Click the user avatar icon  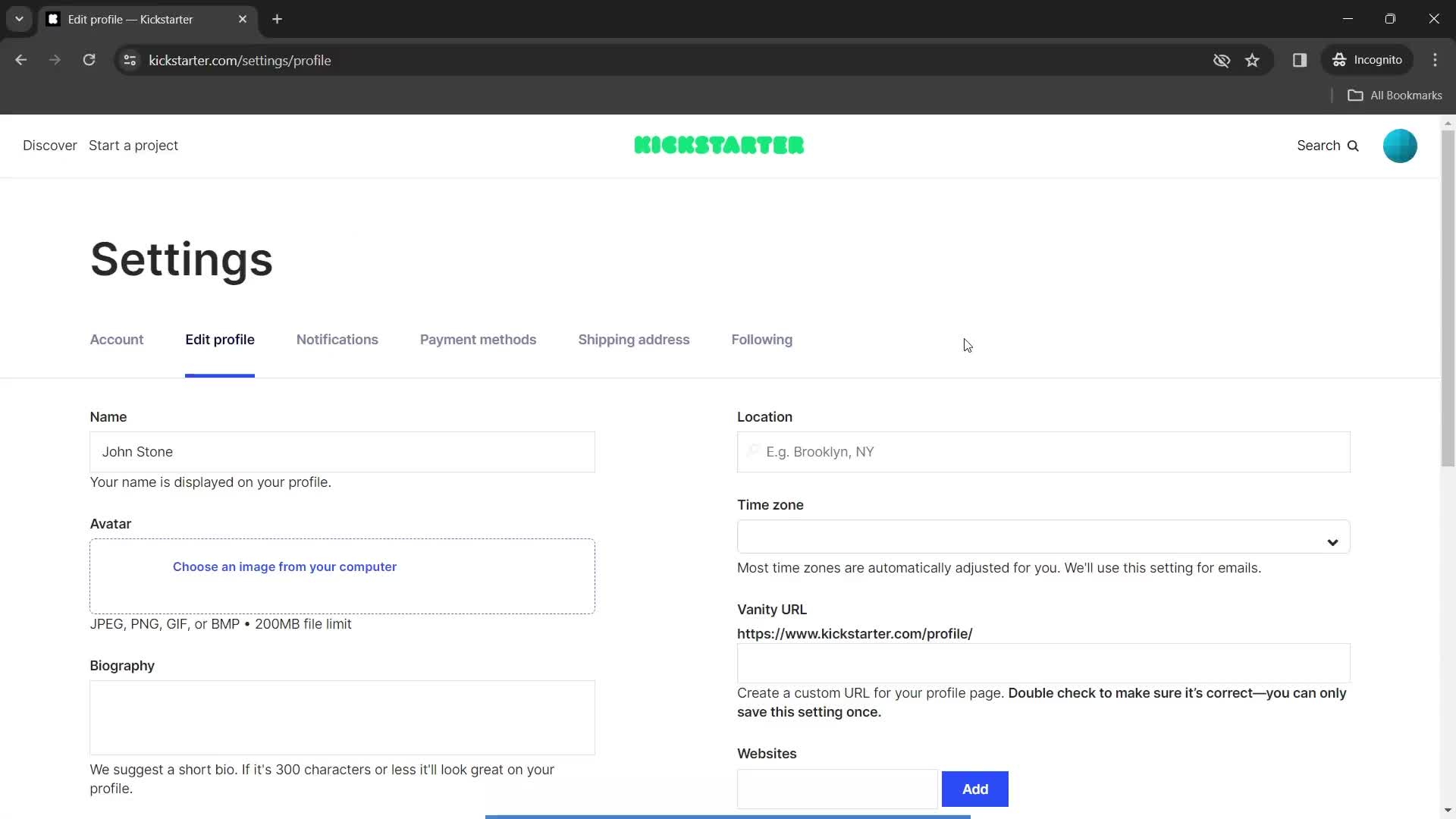pos(1400,145)
